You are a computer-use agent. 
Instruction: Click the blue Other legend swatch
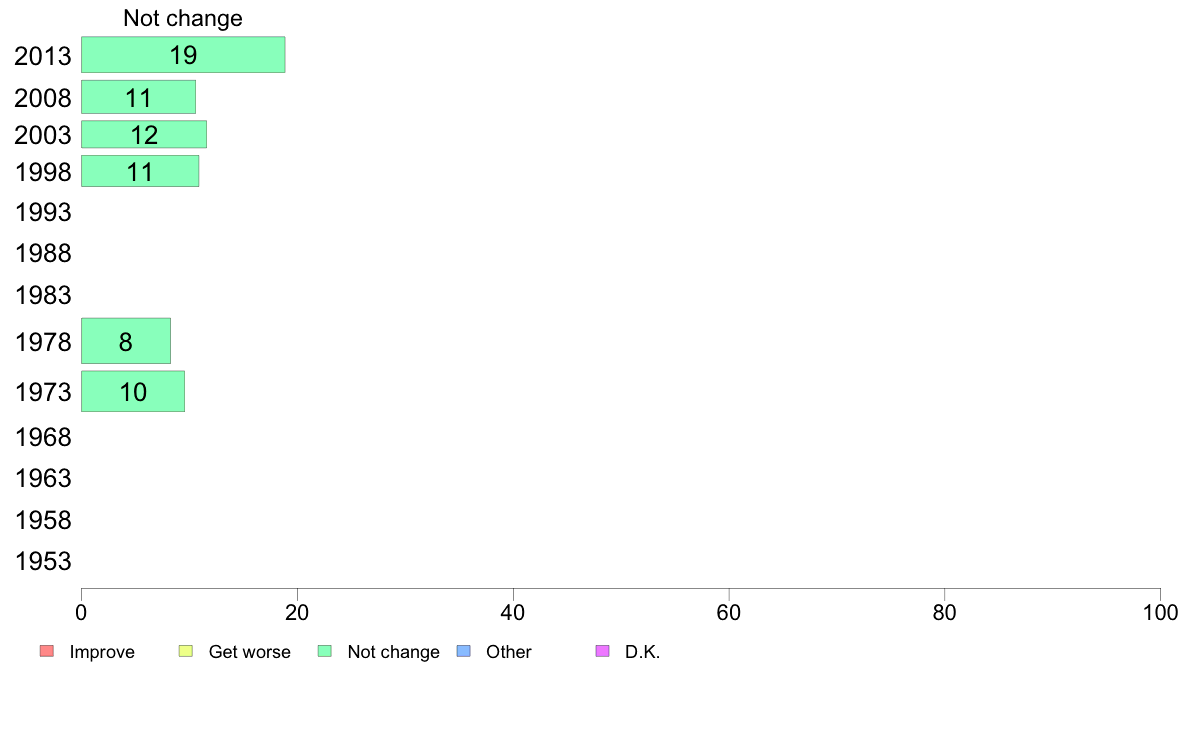pyautogui.click(x=464, y=651)
